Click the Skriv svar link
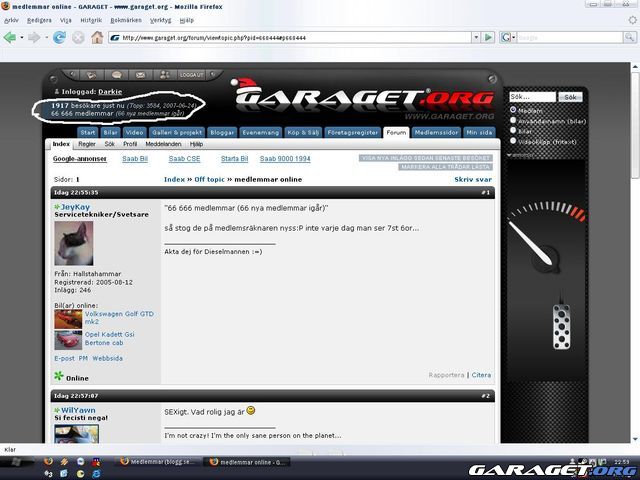The height and width of the screenshot is (480, 640). pyautogui.click(x=473, y=180)
